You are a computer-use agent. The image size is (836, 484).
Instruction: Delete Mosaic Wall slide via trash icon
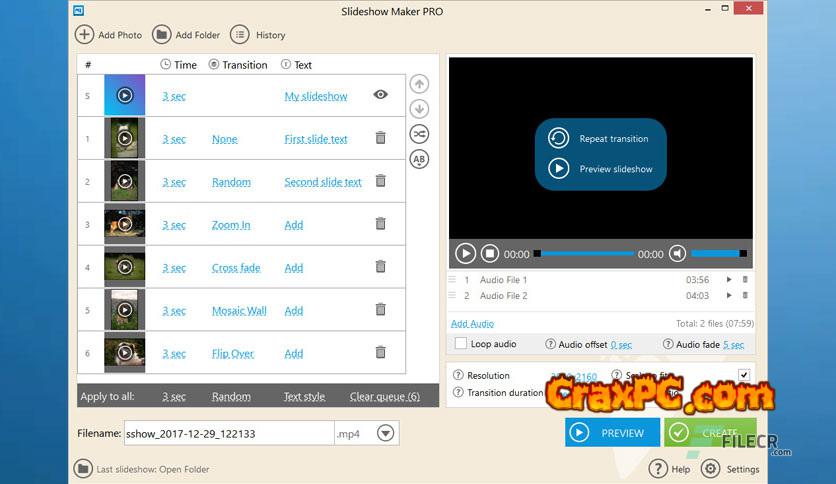(x=381, y=309)
